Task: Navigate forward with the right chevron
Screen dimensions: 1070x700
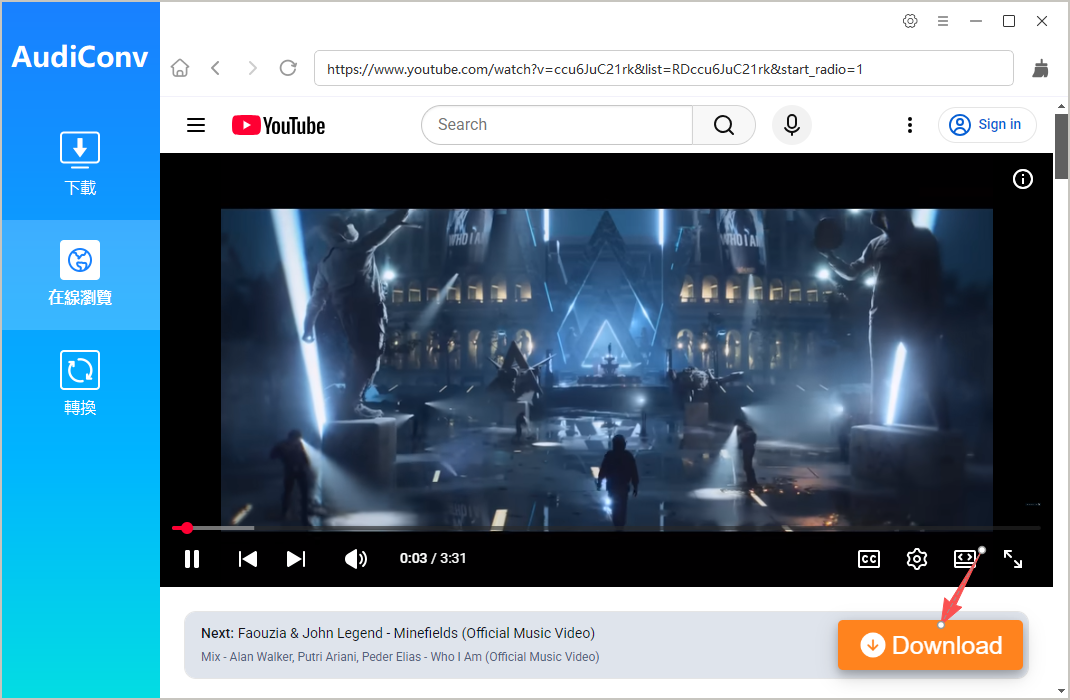Action: tap(252, 68)
